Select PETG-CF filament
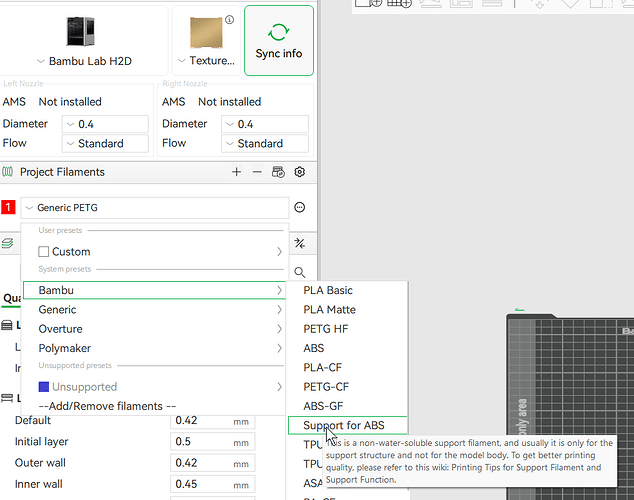 [x=347, y=387]
